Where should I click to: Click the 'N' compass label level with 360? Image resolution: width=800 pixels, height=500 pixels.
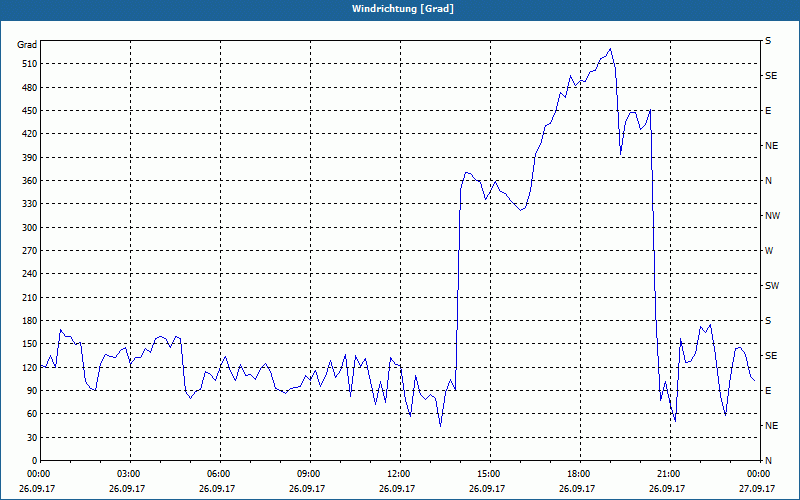tap(768, 181)
